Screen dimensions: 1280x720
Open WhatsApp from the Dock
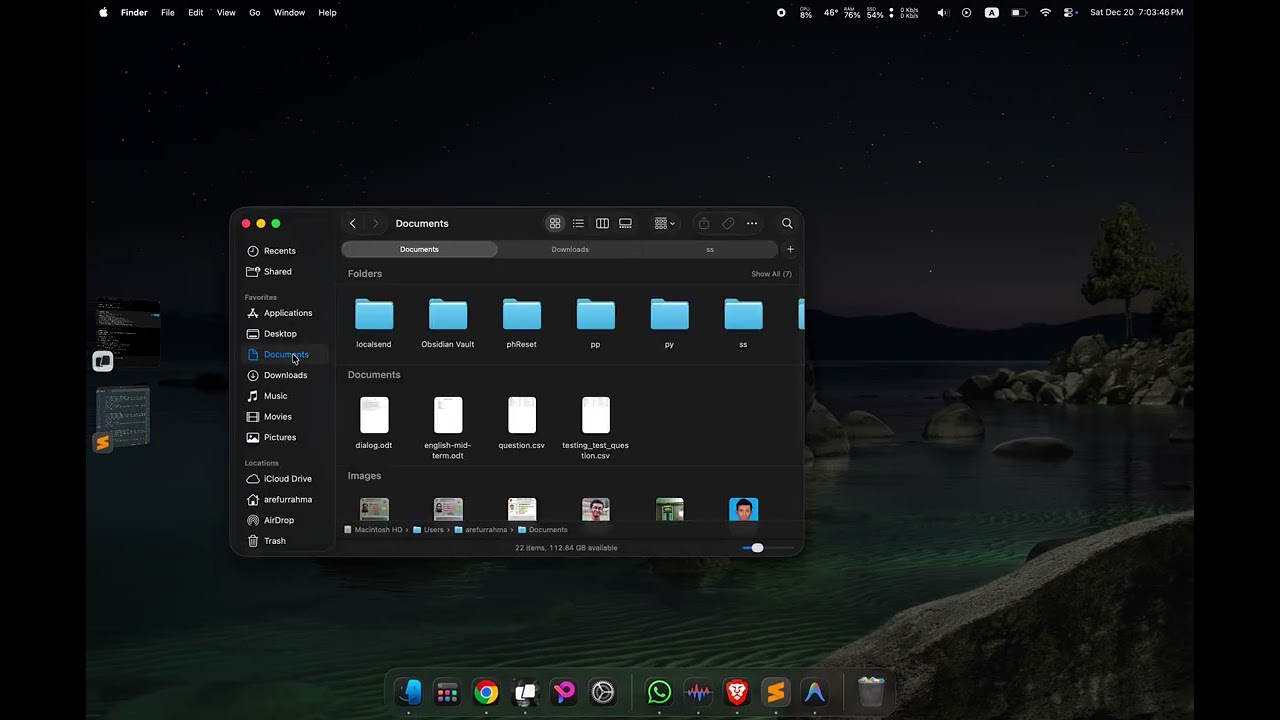(659, 692)
